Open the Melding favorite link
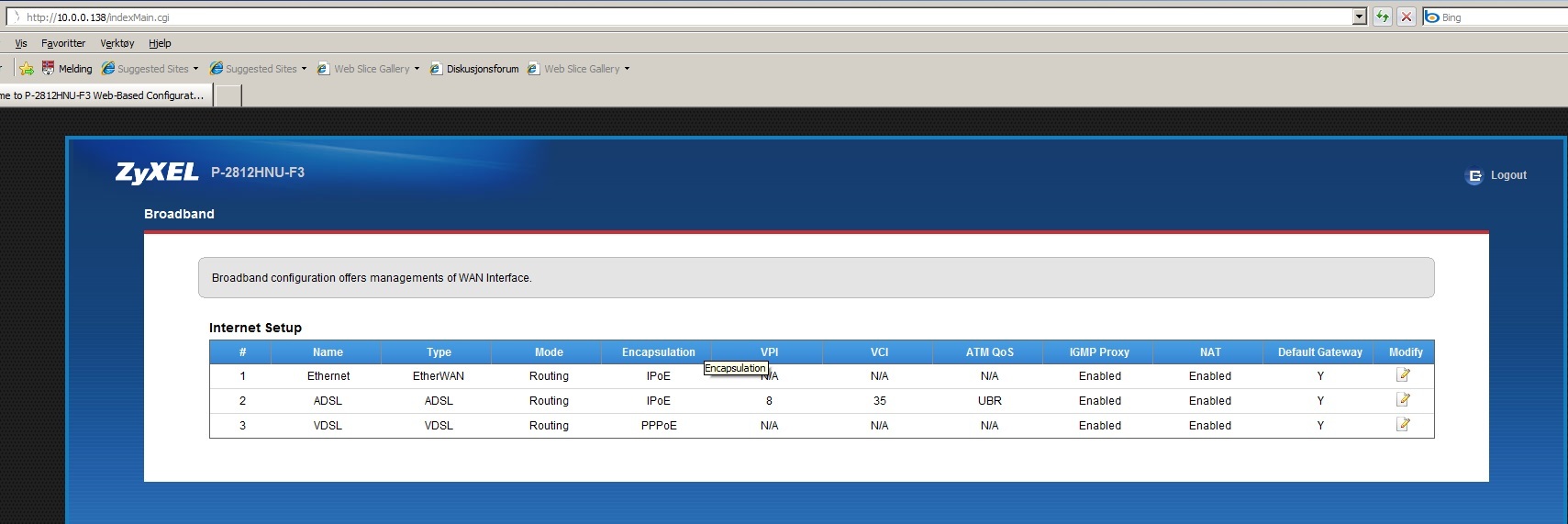The image size is (1568, 524). tap(67, 69)
